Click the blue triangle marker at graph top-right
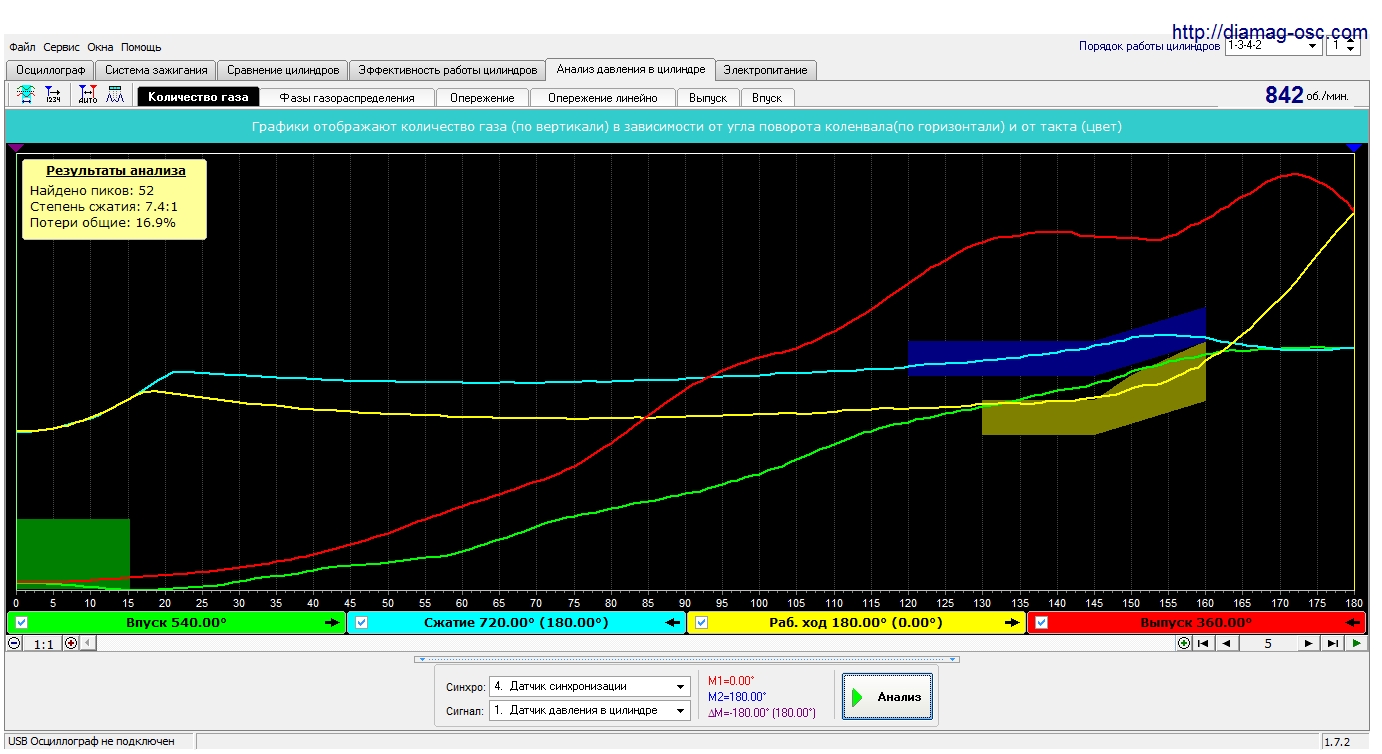 pyautogui.click(x=1354, y=146)
